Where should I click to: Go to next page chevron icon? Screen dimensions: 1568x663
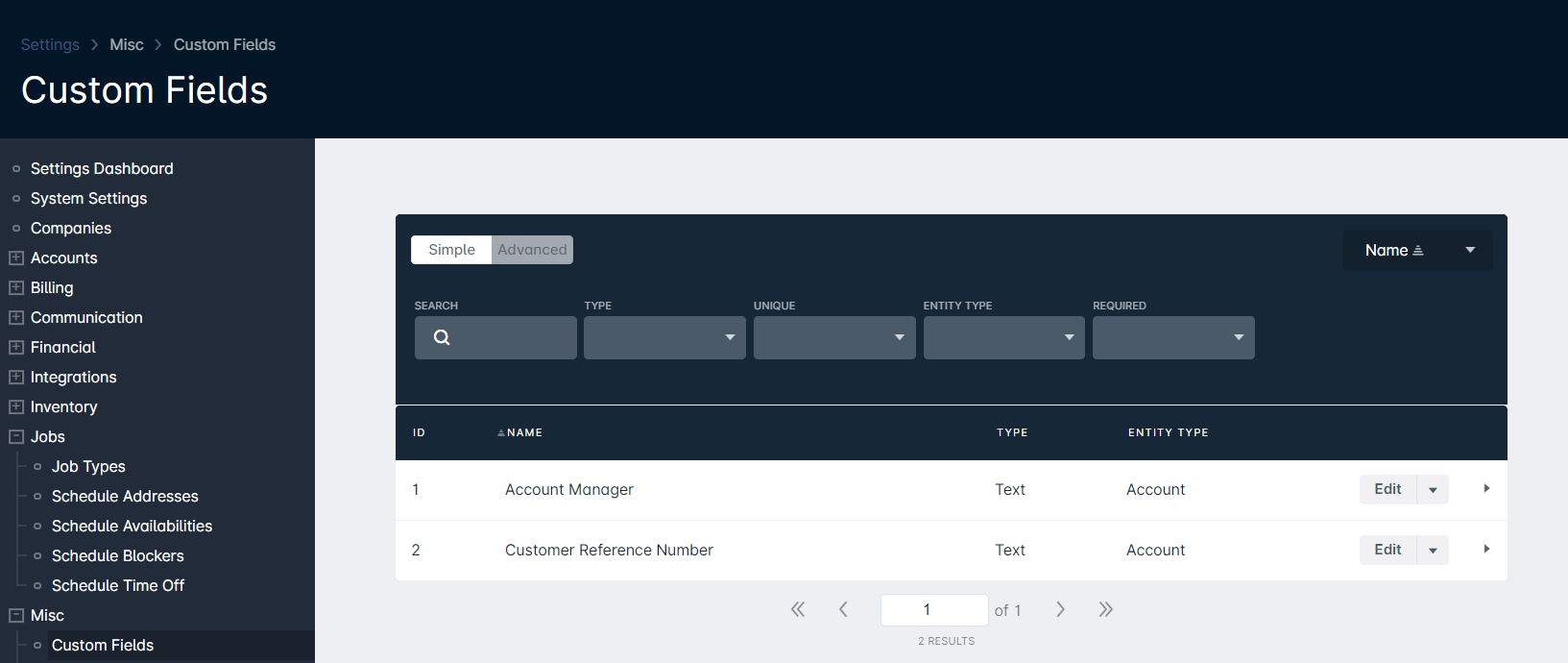point(1060,609)
